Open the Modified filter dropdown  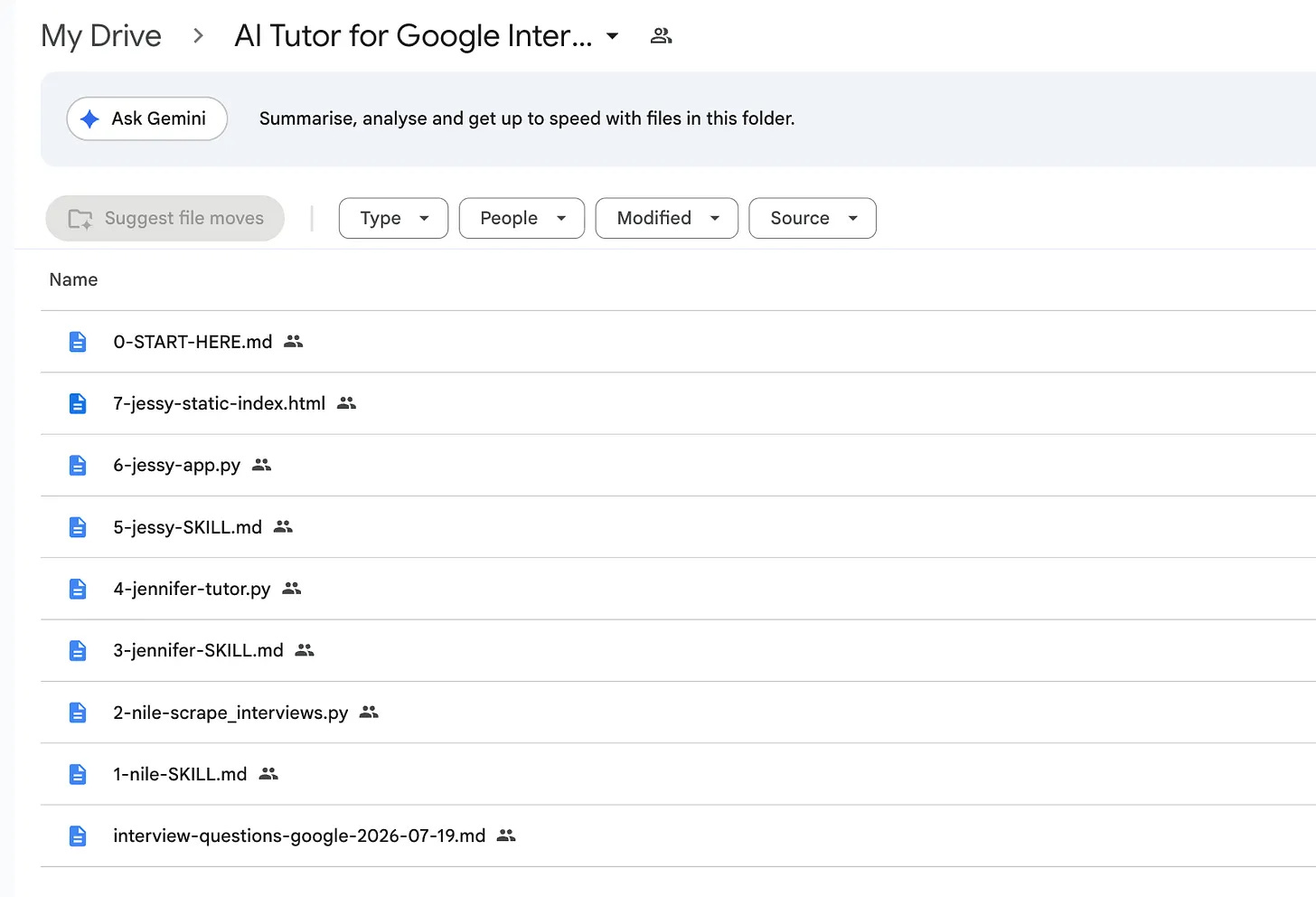click(667, 218)
